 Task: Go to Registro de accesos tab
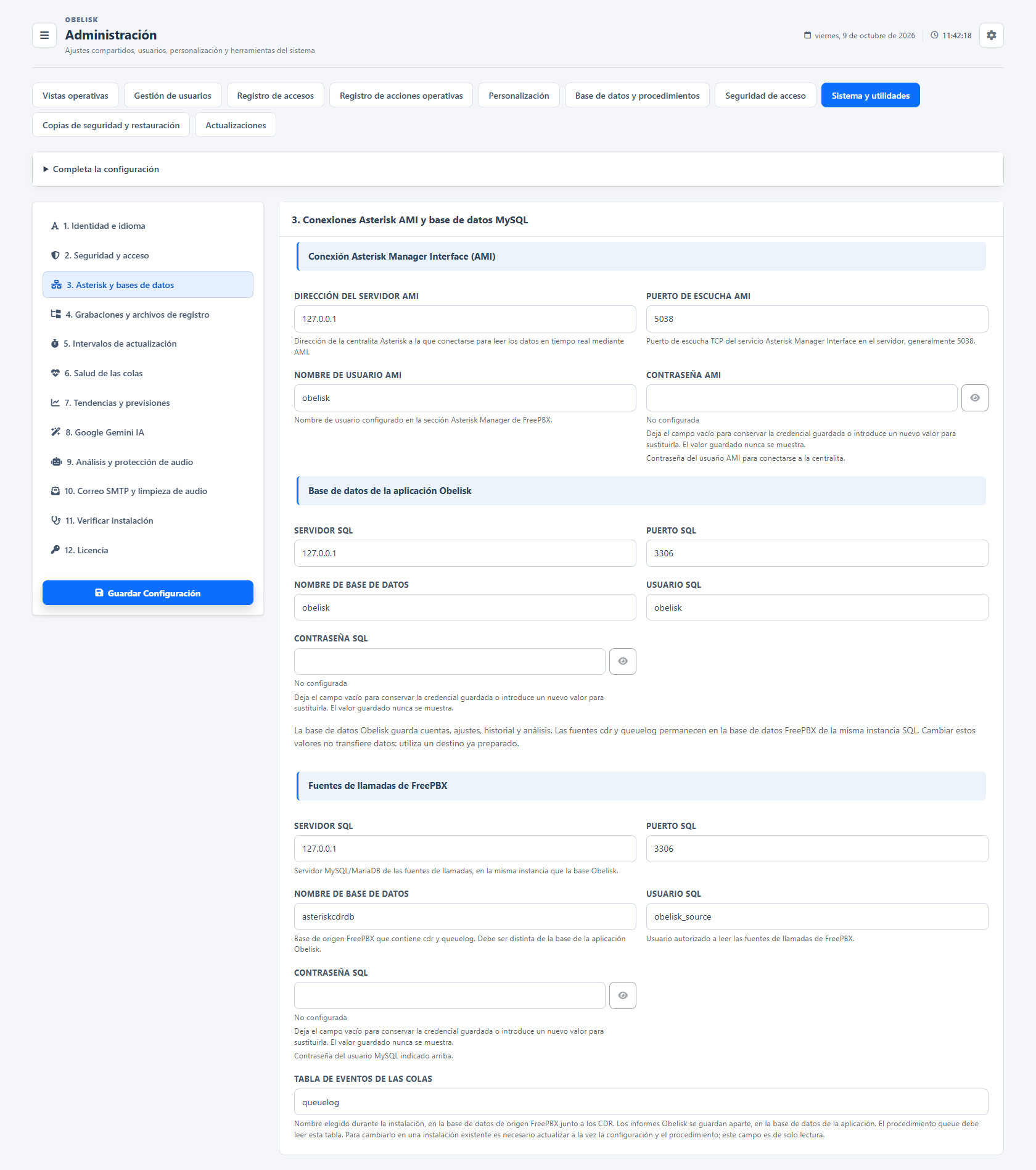tap(276, 96)
